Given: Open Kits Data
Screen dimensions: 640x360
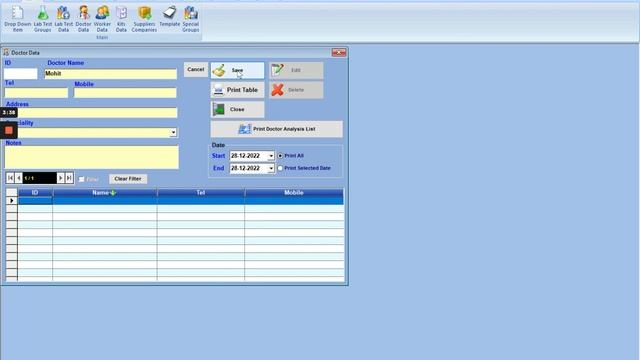Looking at the screenshot, I should pyautogui.click(x=121, y=19).
